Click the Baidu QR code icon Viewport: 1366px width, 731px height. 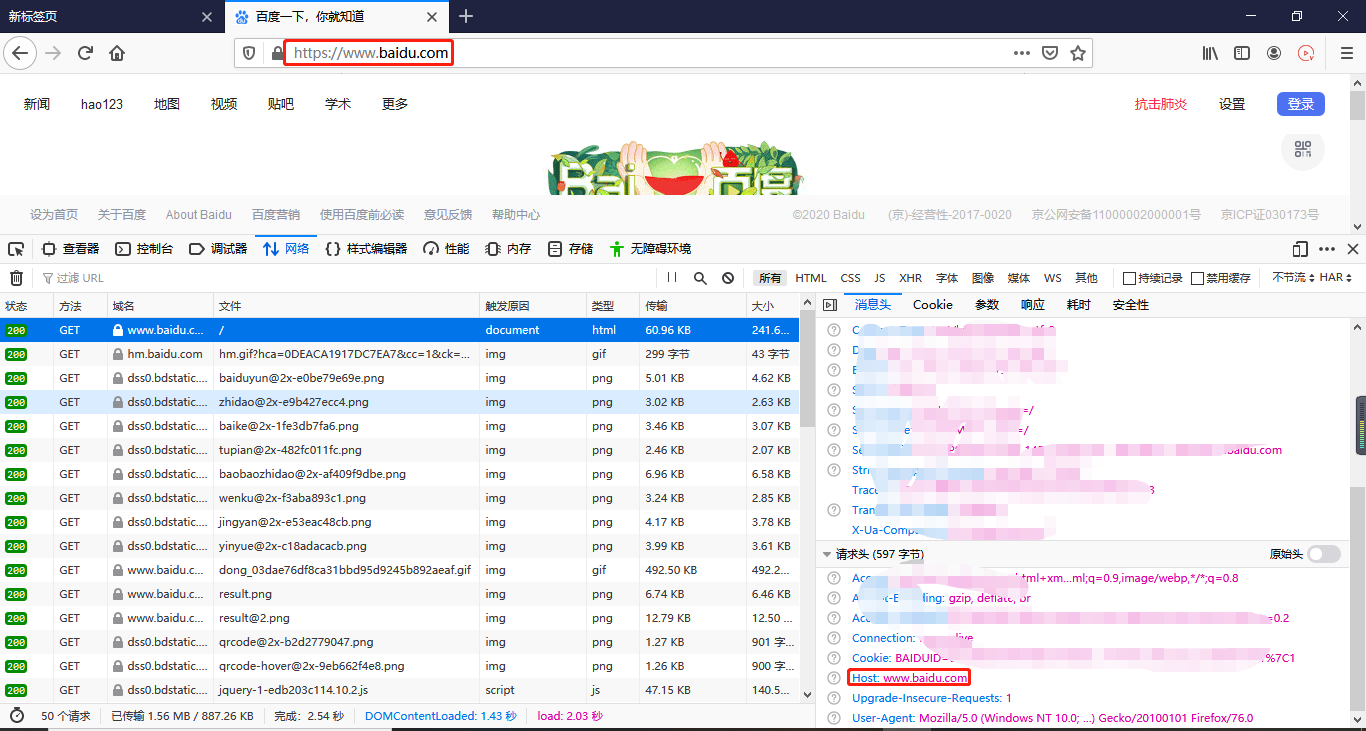1303,149
